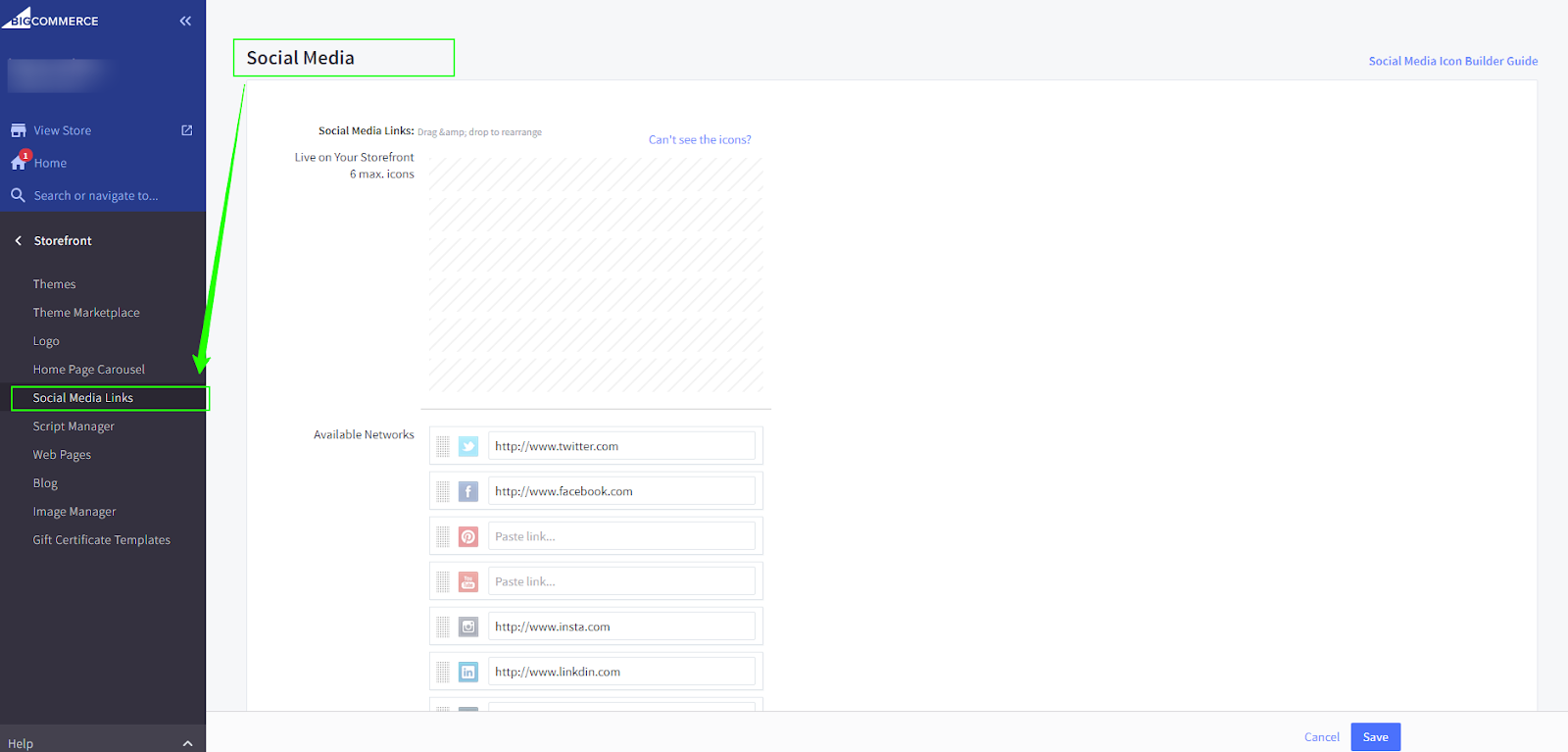Viewport: 1568px width, 752px height.
Task: Select Themes from Storefront menu
Action: pos(54,284)
